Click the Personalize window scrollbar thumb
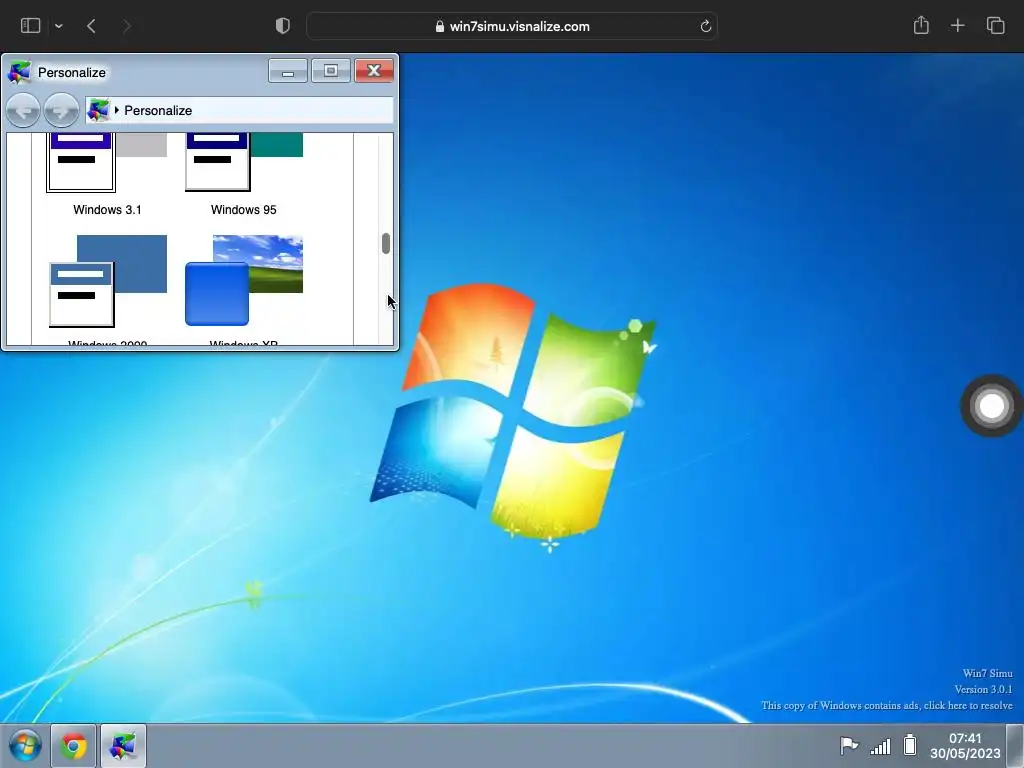1024x768 pixels. 386,244
